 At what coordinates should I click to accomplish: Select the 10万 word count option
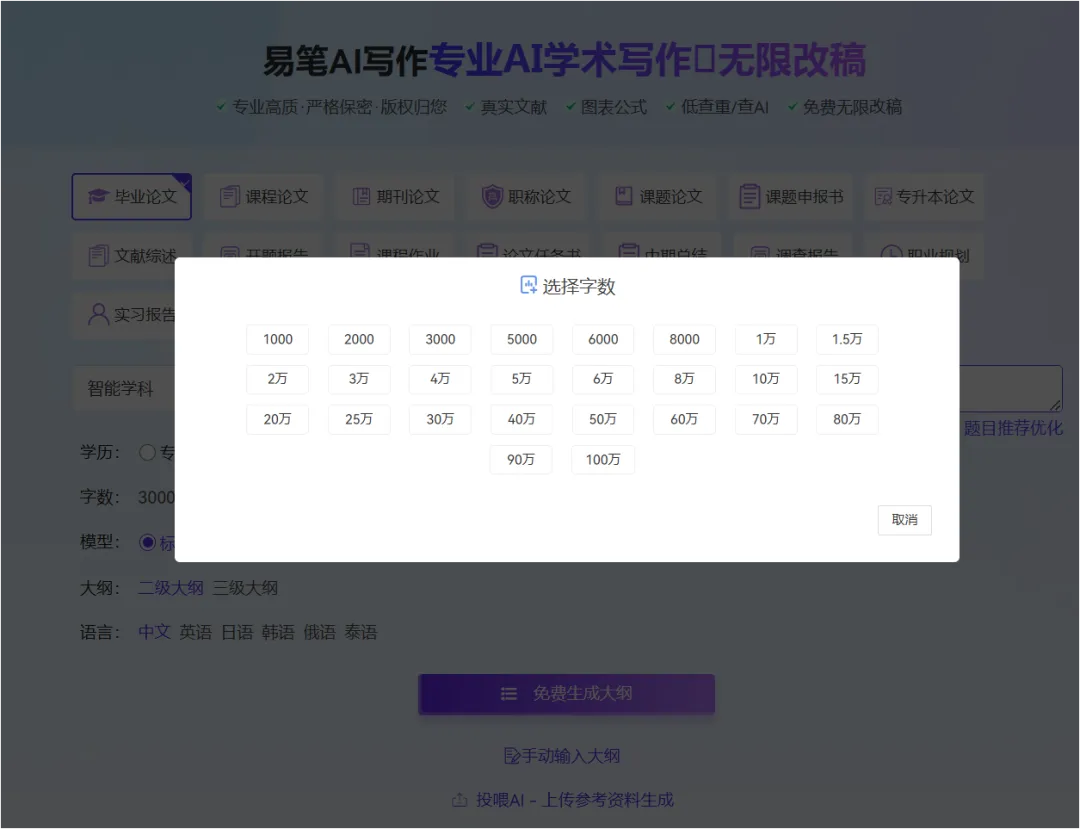click(766, 379)
